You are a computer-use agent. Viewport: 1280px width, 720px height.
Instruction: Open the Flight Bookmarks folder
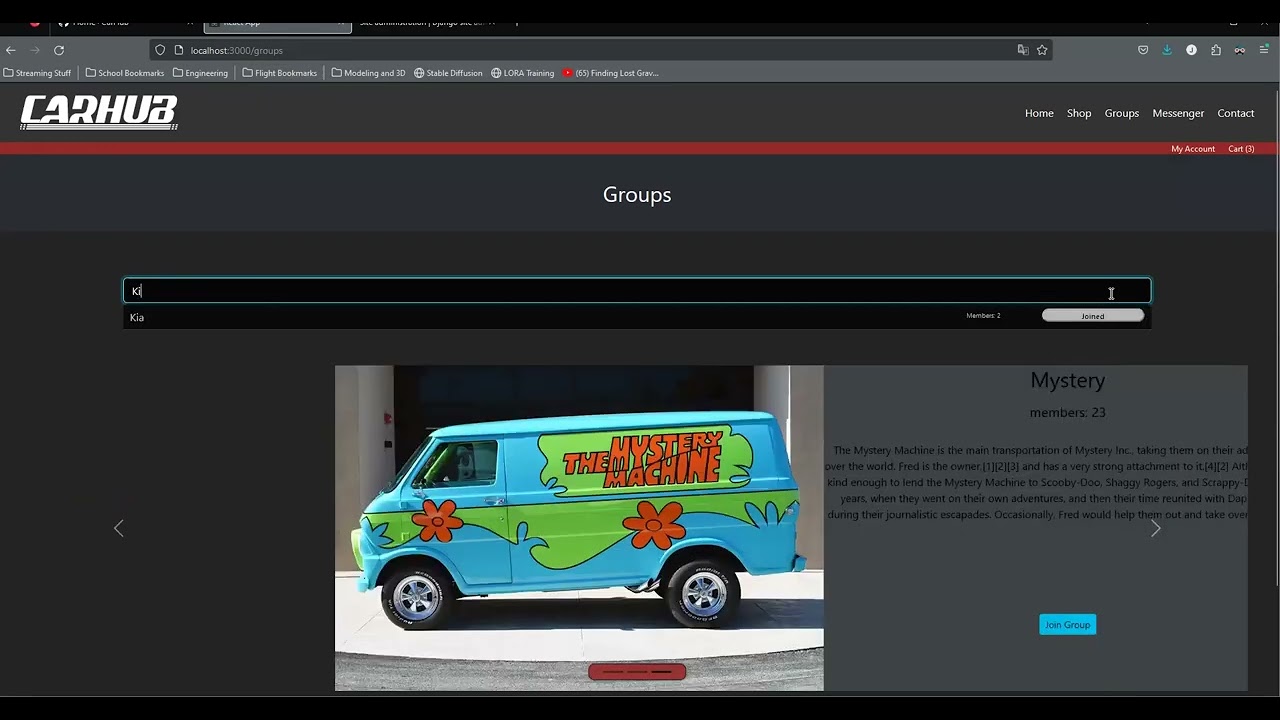tap(279, 73)
